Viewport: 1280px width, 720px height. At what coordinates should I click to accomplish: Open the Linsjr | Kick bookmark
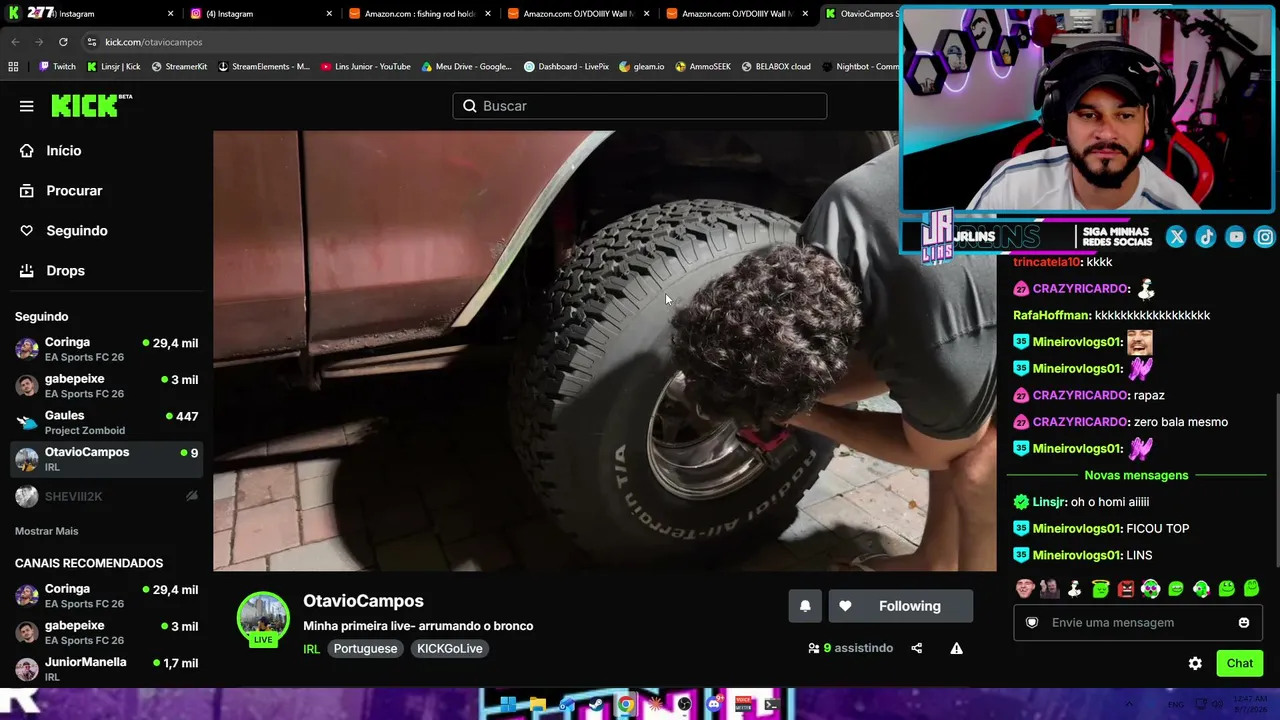click(x=114, y=67)
